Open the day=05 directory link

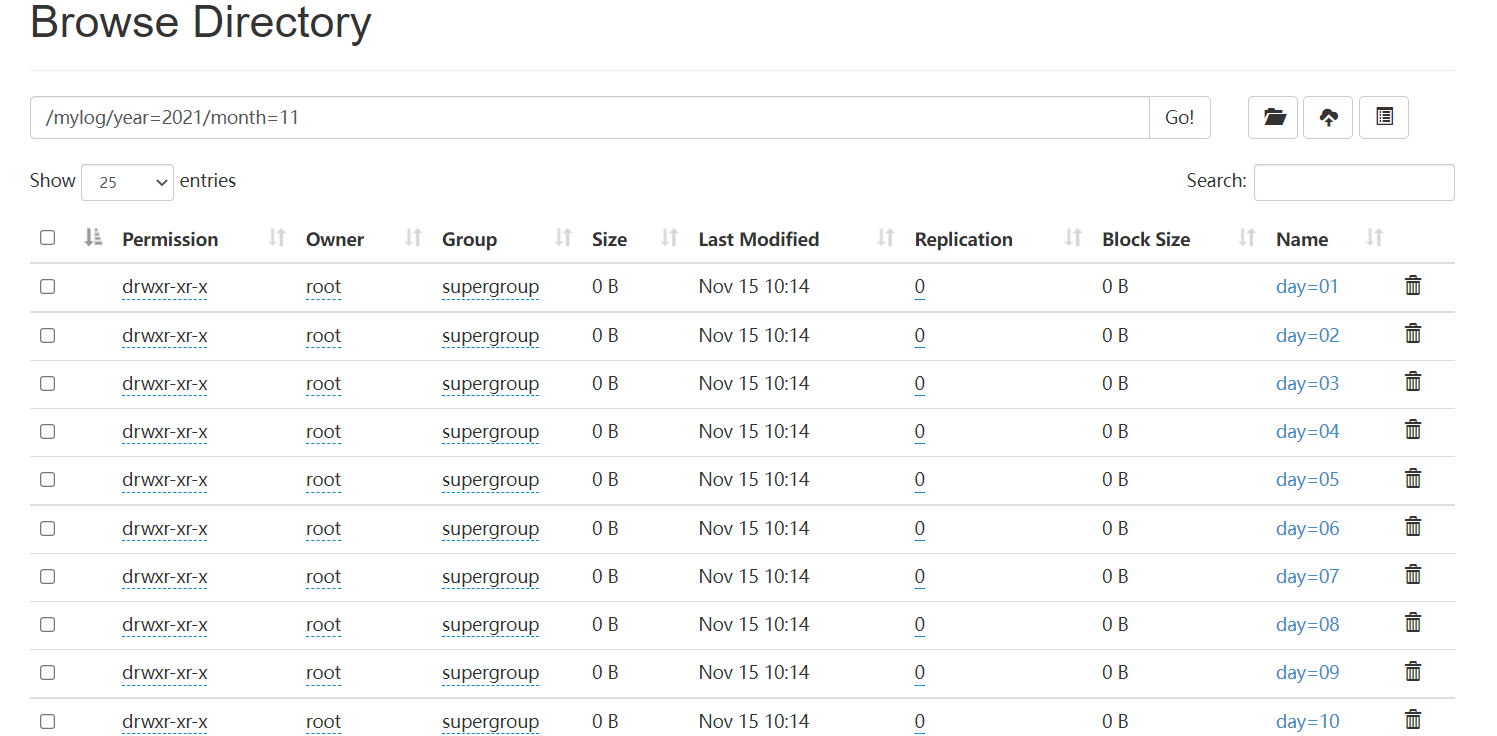pos(1307,480)
